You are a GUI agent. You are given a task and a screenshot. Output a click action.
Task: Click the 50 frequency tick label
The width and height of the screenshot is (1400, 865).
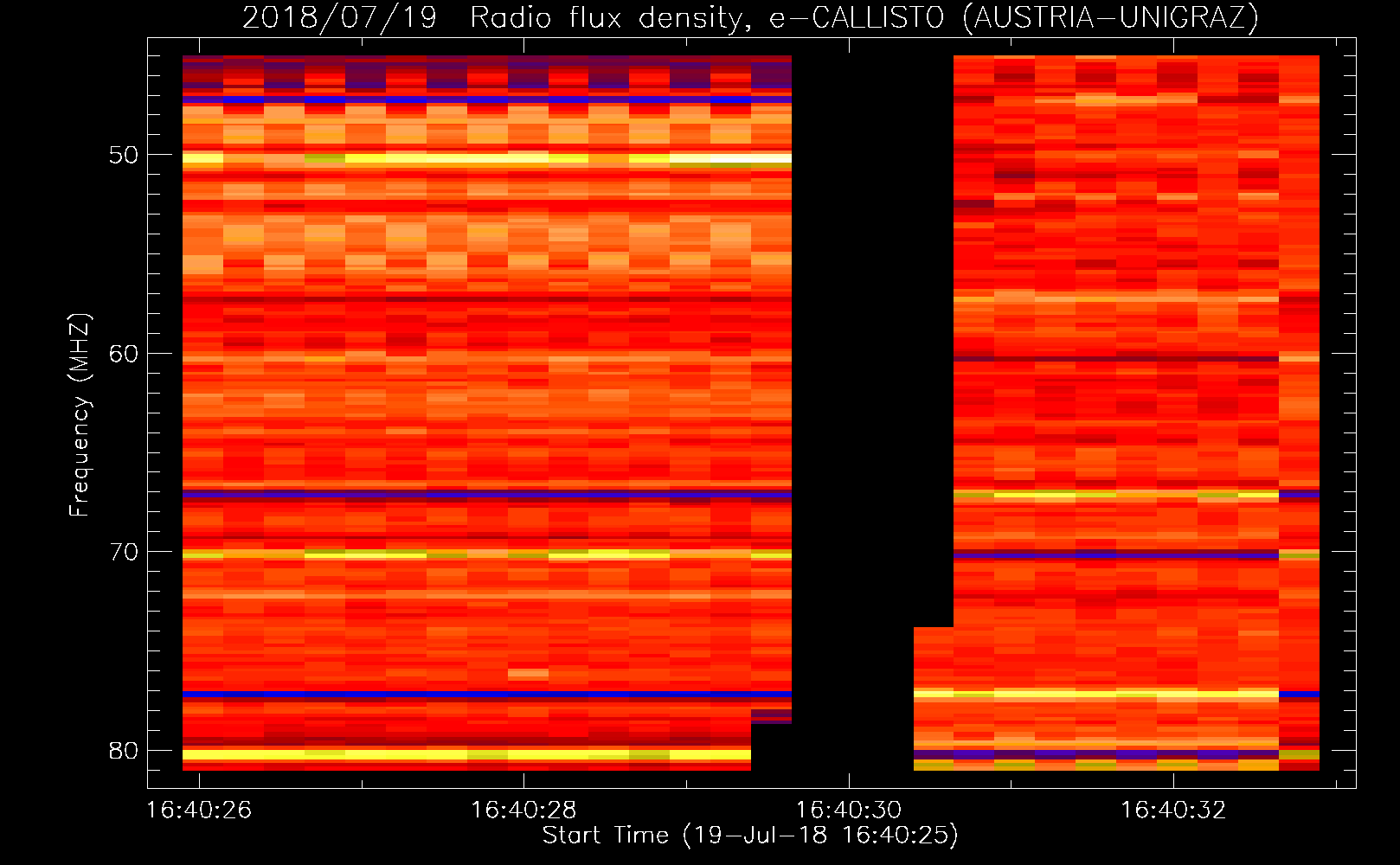[x=124, y=155]
